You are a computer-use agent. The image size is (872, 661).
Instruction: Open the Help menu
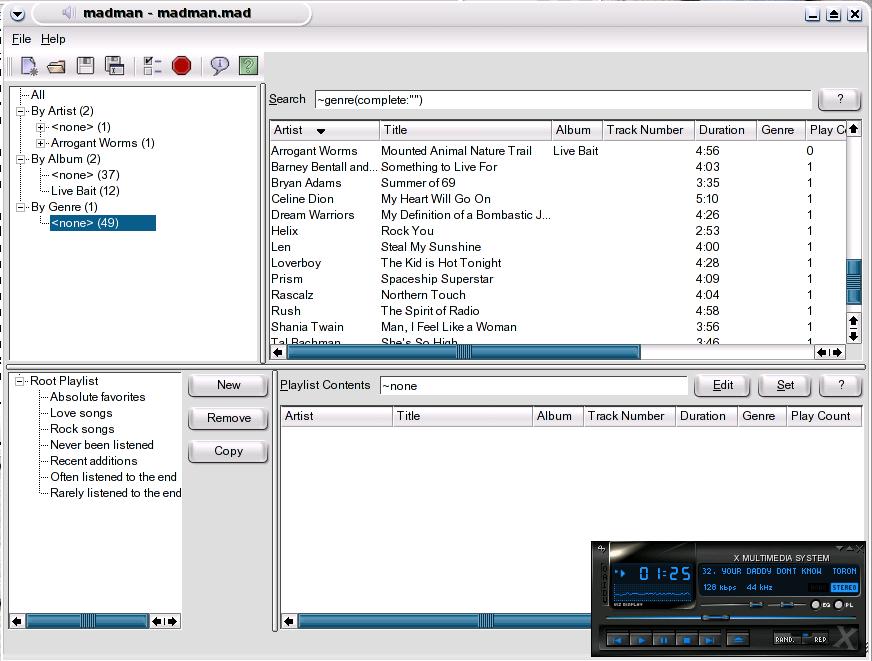53,39
